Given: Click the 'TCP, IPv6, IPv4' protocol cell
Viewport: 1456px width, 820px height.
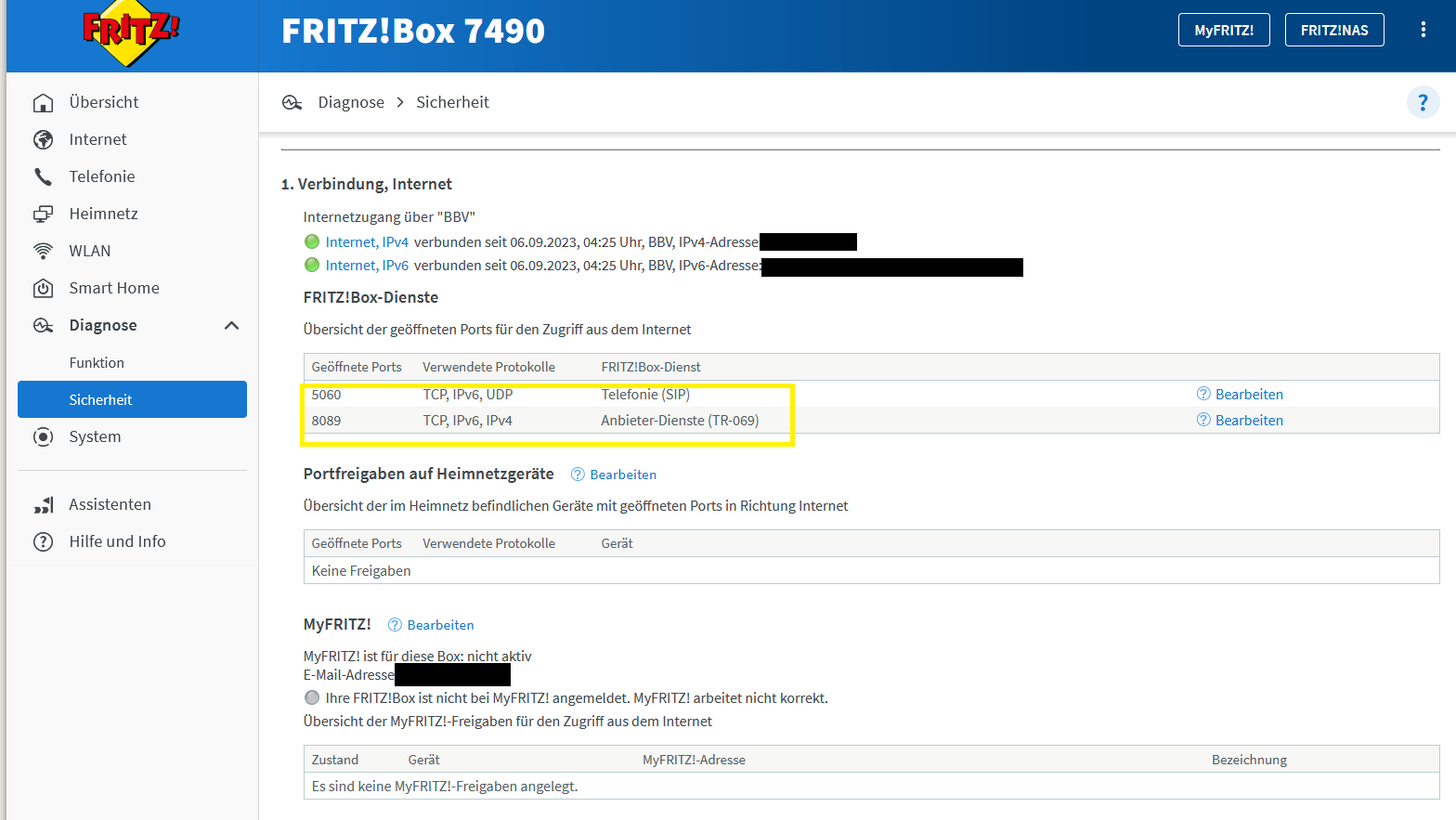Looking at the screenshot, I should (467, 421).
